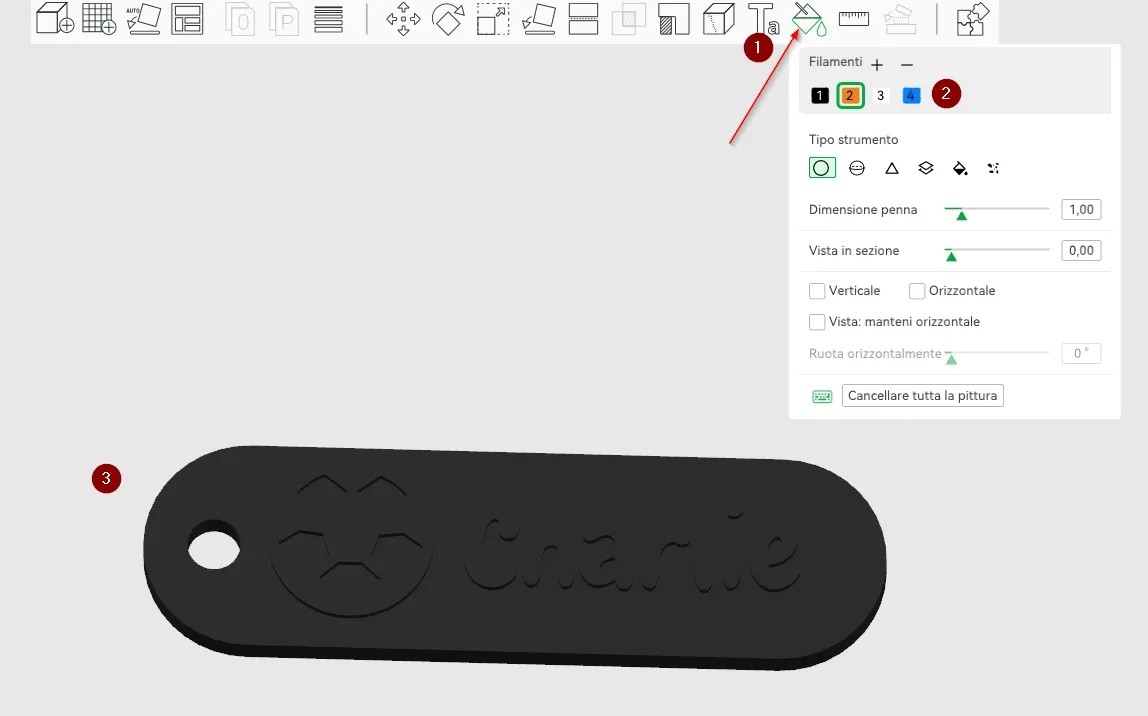This screenshot has width=1148, height=716.
Task: Open the Measure tool
Action: [x=853, y=19]
